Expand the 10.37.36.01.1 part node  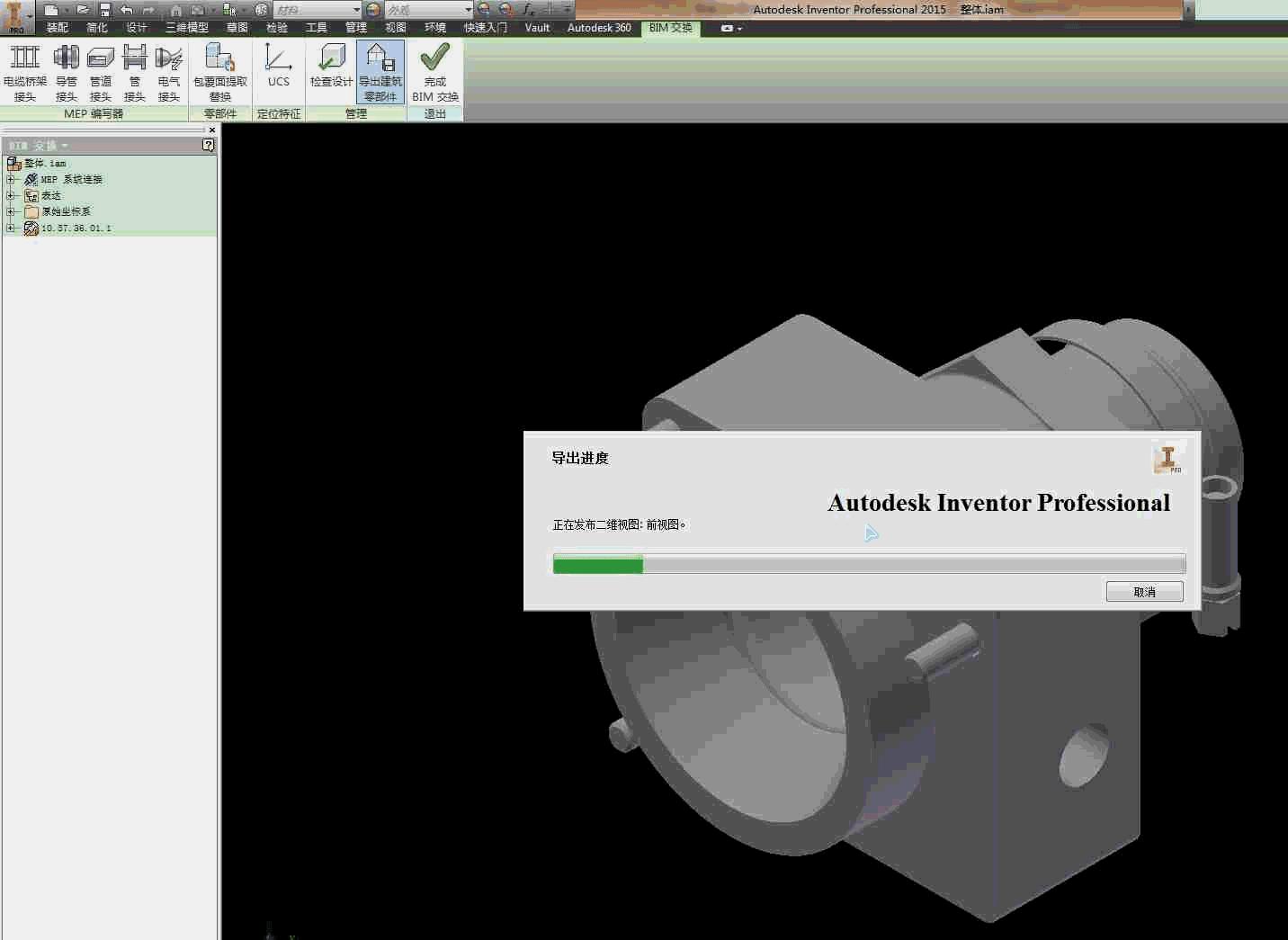pyautogui.click(x=11, y=228)
